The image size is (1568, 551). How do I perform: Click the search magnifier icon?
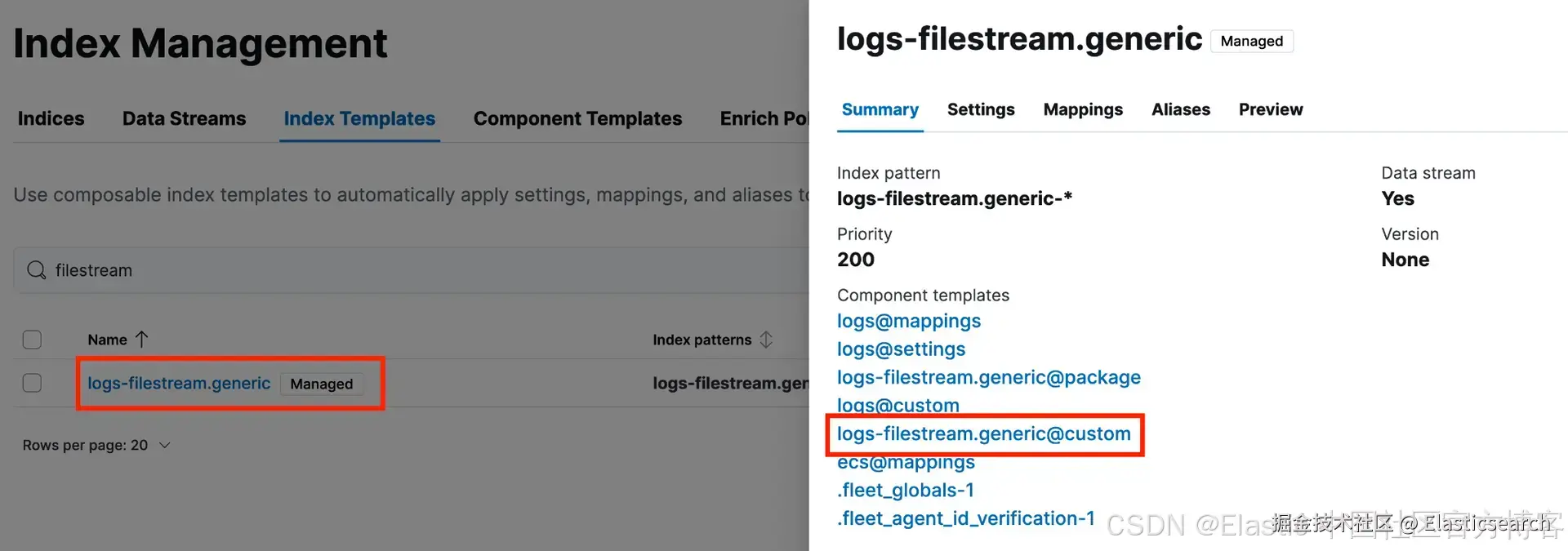(36, 270)
